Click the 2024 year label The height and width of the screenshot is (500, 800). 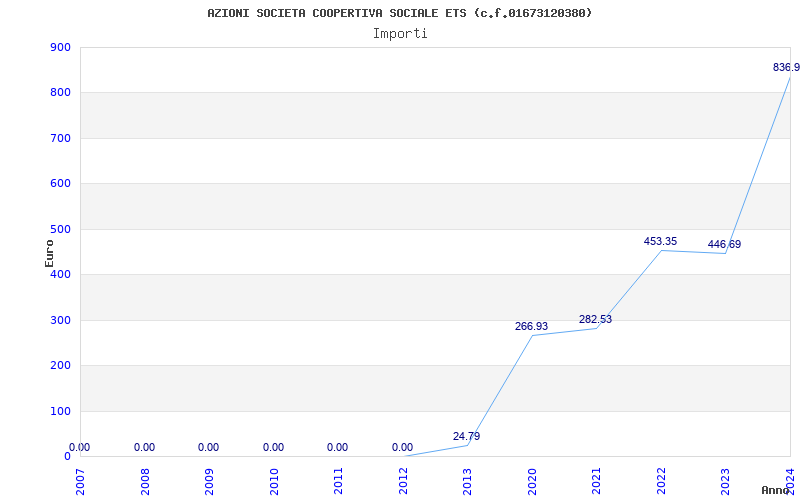point(790,481)
